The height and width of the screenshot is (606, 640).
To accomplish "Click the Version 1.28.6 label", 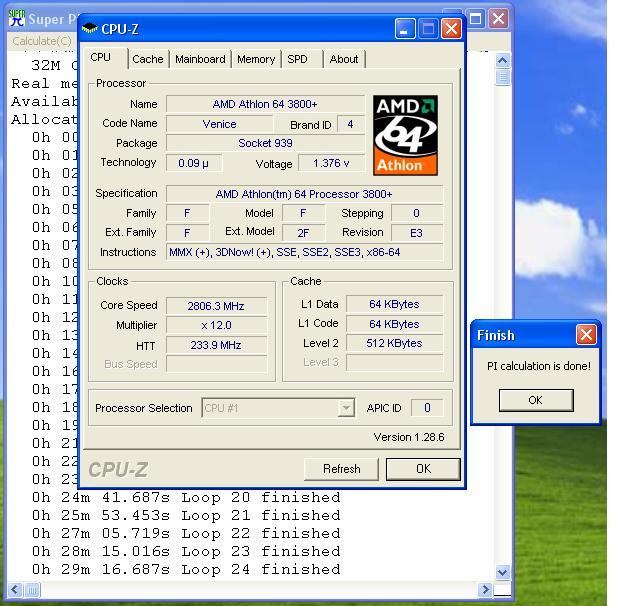I will (409, 437).
